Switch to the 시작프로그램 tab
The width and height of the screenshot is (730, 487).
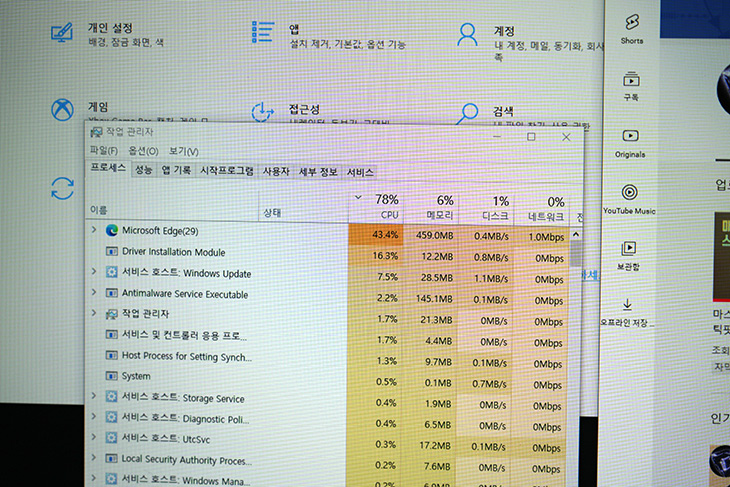pos(227,171)
